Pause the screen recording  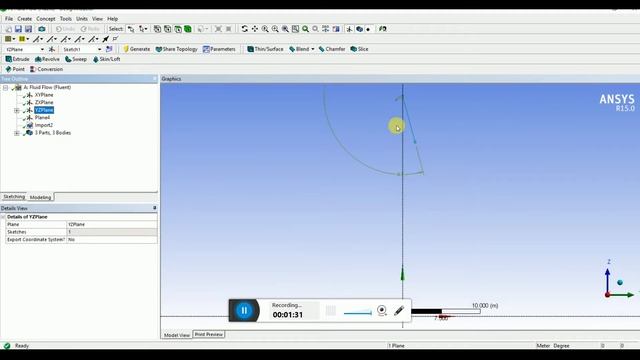click(x=244, y=311)
